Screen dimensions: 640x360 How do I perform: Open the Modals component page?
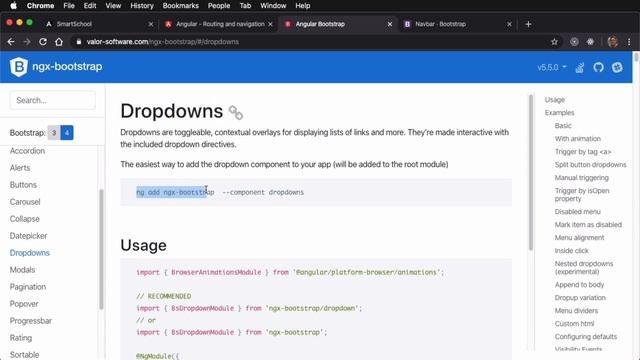pyautogui.click(x=22, y=270)
